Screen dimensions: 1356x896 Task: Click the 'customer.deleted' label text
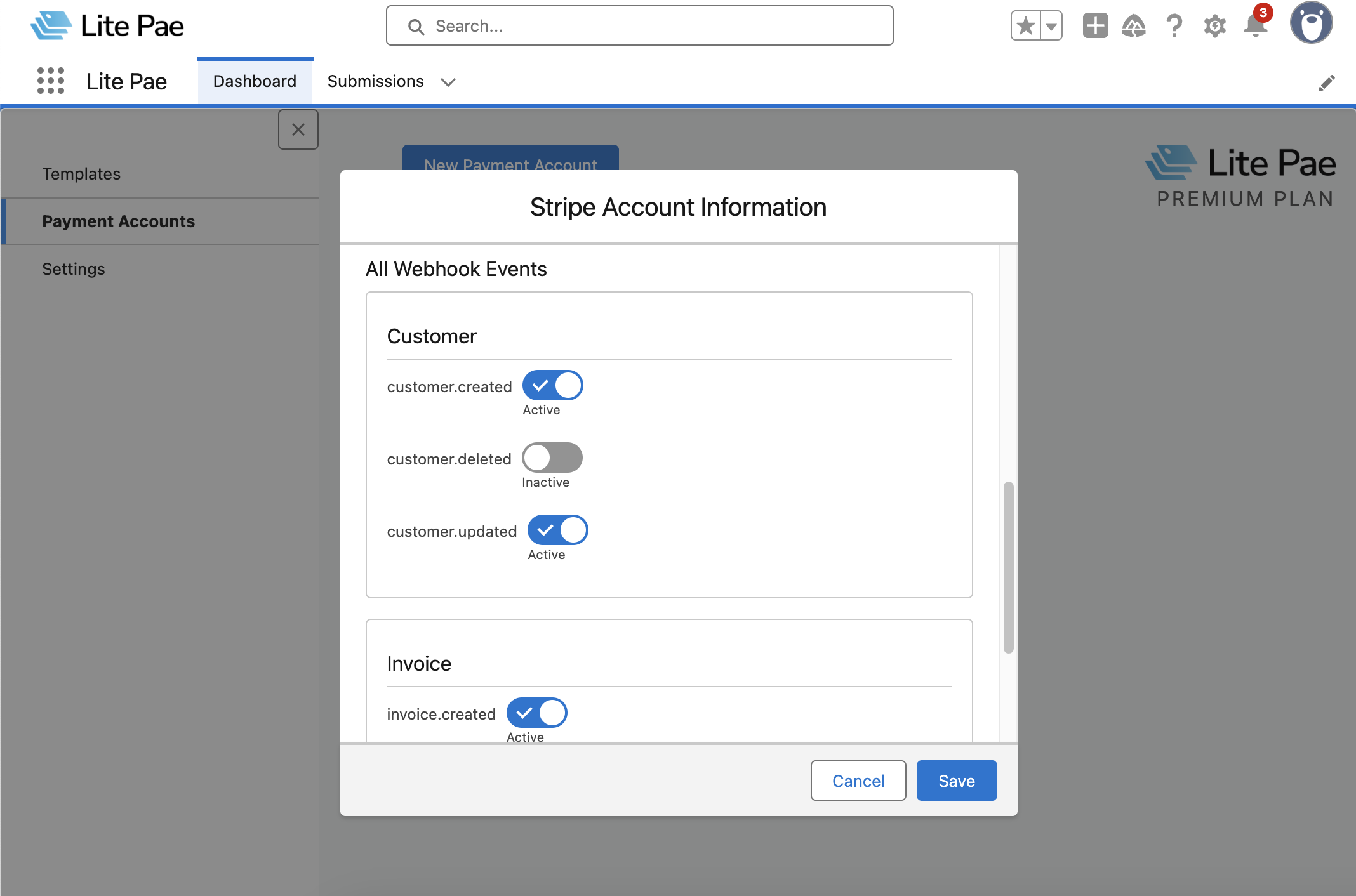(x=449, y=459)
